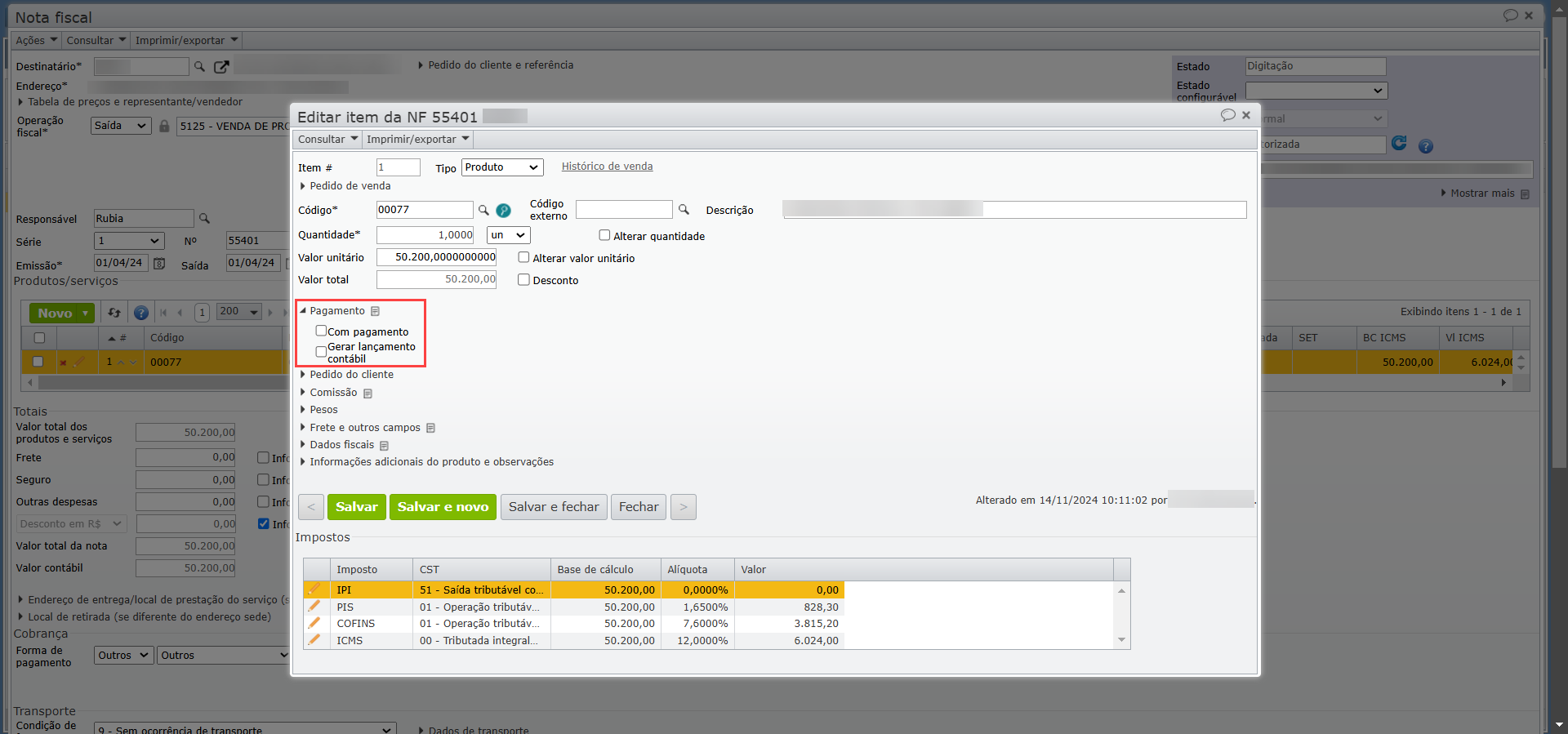
Task: Click Salvar e novo
Action: 443,507
